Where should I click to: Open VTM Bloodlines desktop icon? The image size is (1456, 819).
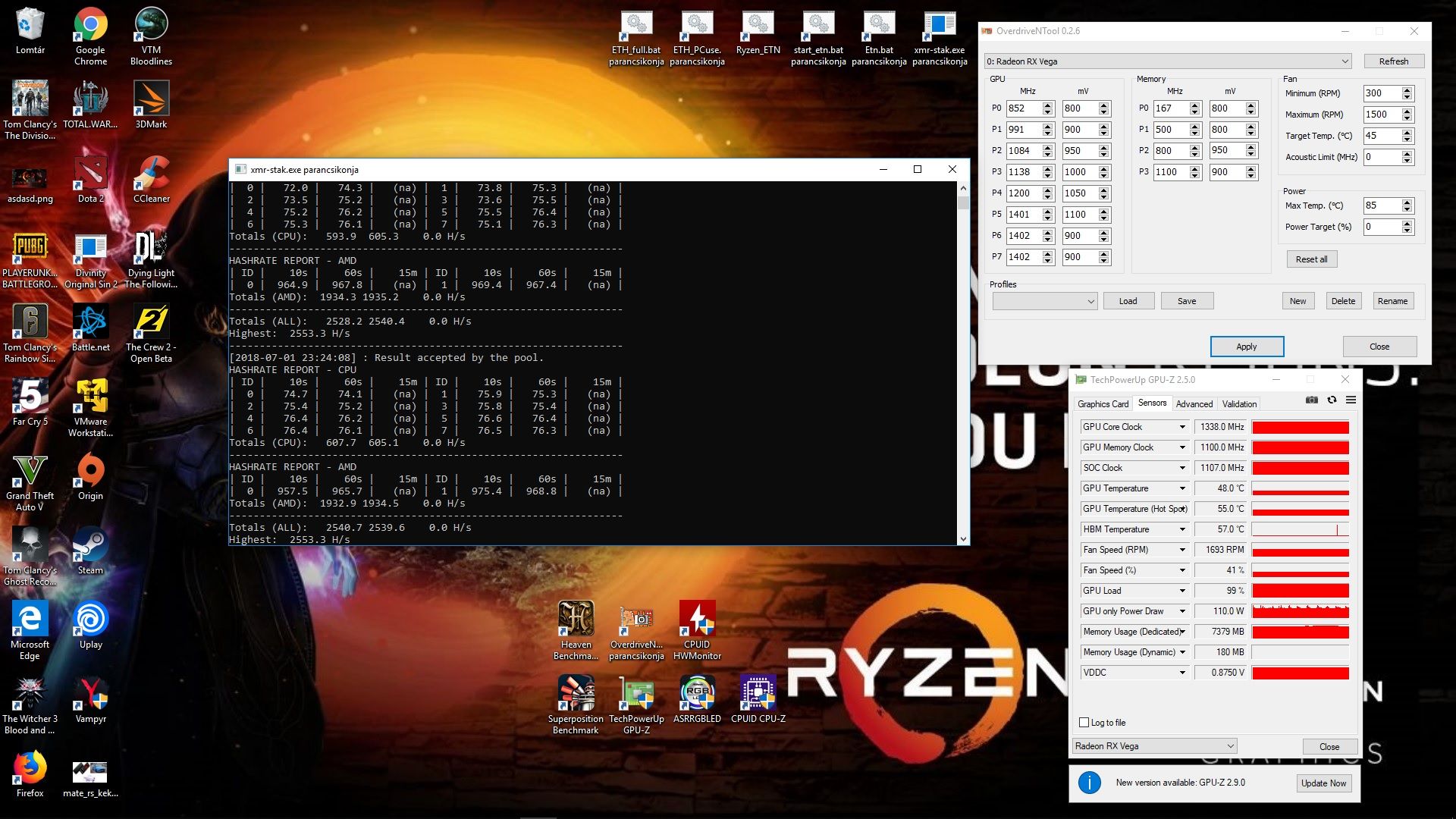[x=151, y=36]
